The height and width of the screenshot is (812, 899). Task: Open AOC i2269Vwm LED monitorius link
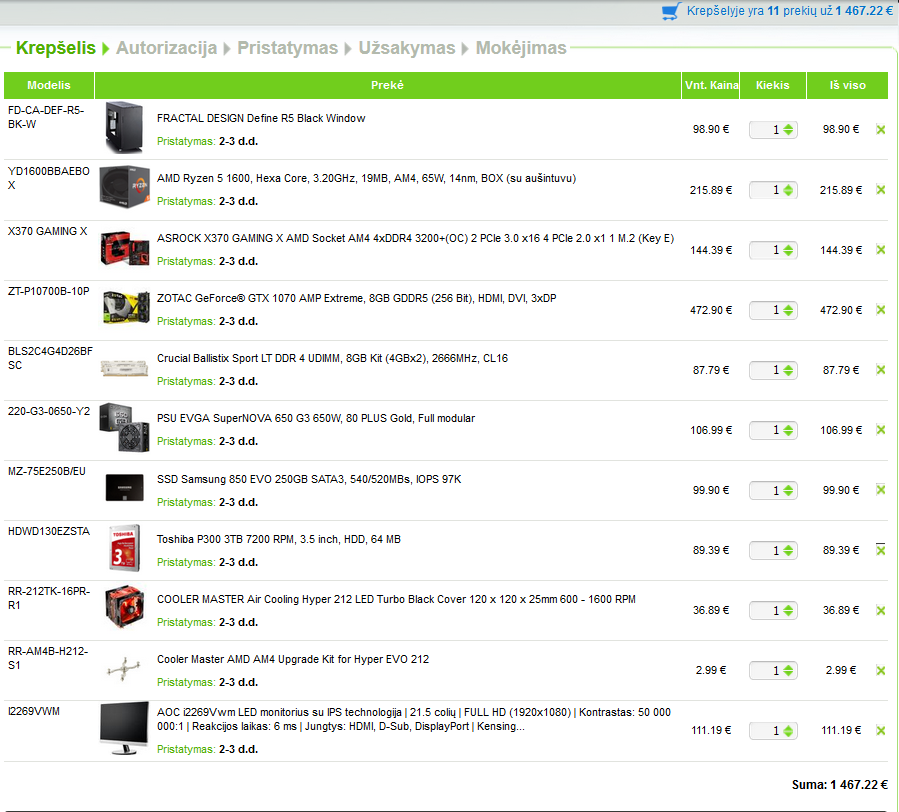coord(413,719)
